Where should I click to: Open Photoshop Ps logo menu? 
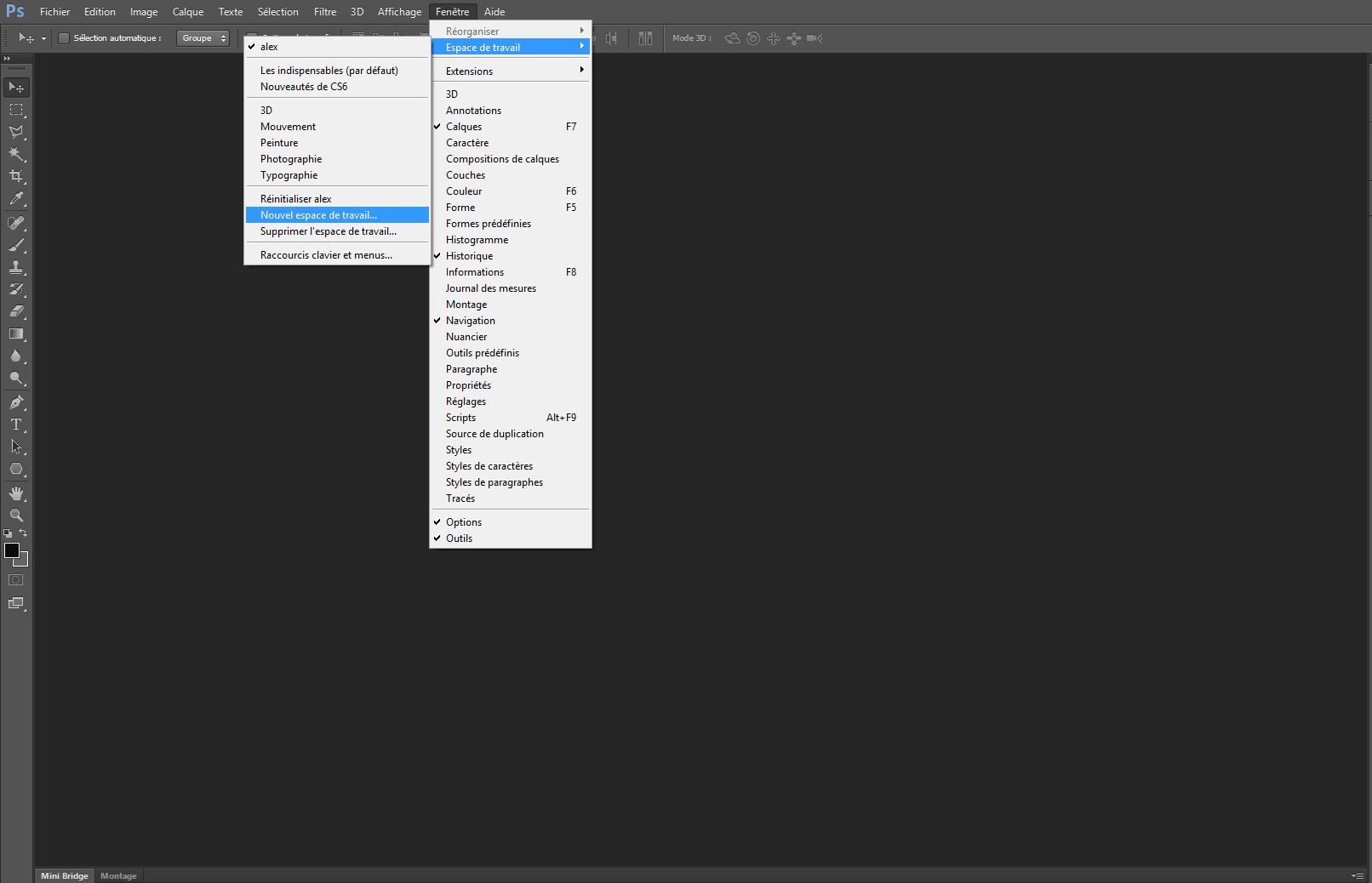click(x=15, y=12)
